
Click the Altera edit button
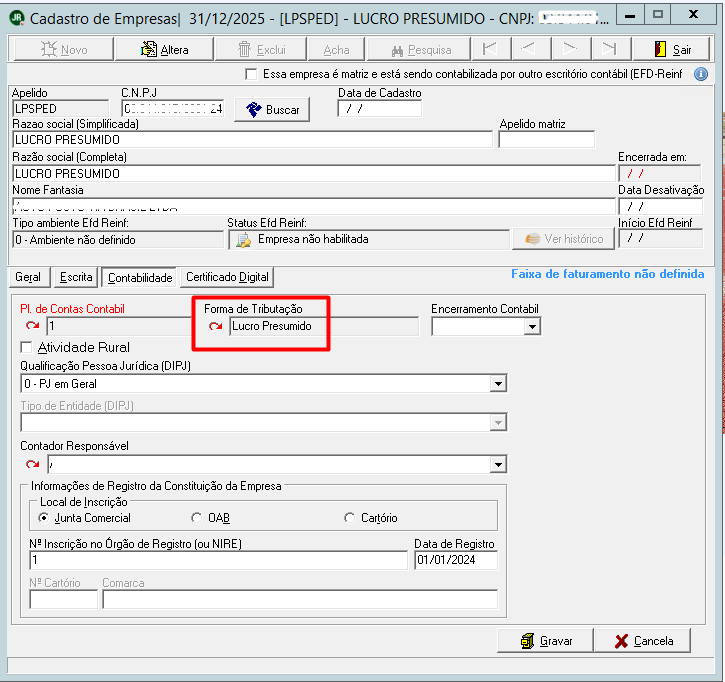[164, 49]
